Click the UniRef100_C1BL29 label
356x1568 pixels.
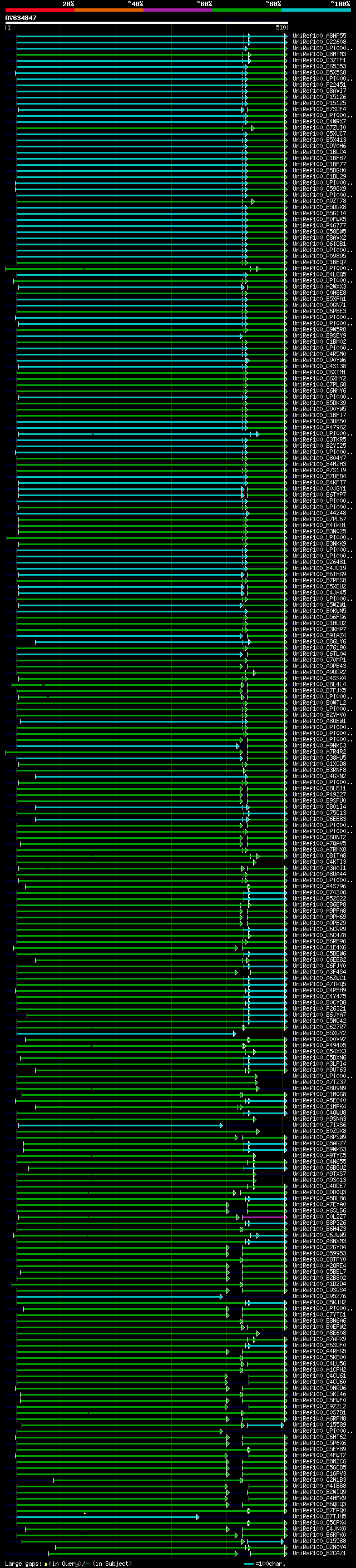319,176
